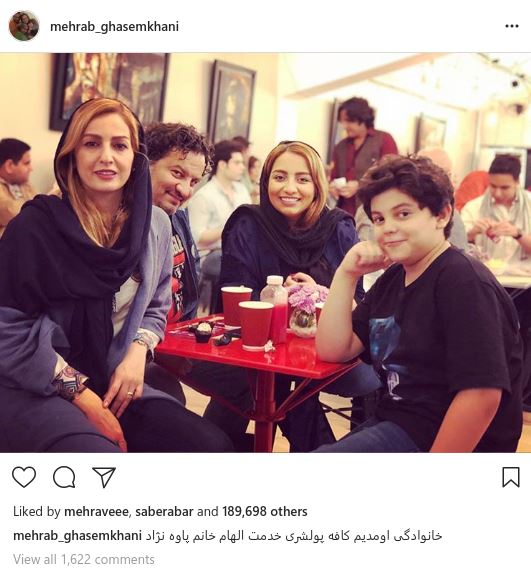The width and height of the screenshot is (531, 574).
Task: View all 1,622 comments
Action: (84, 559)
